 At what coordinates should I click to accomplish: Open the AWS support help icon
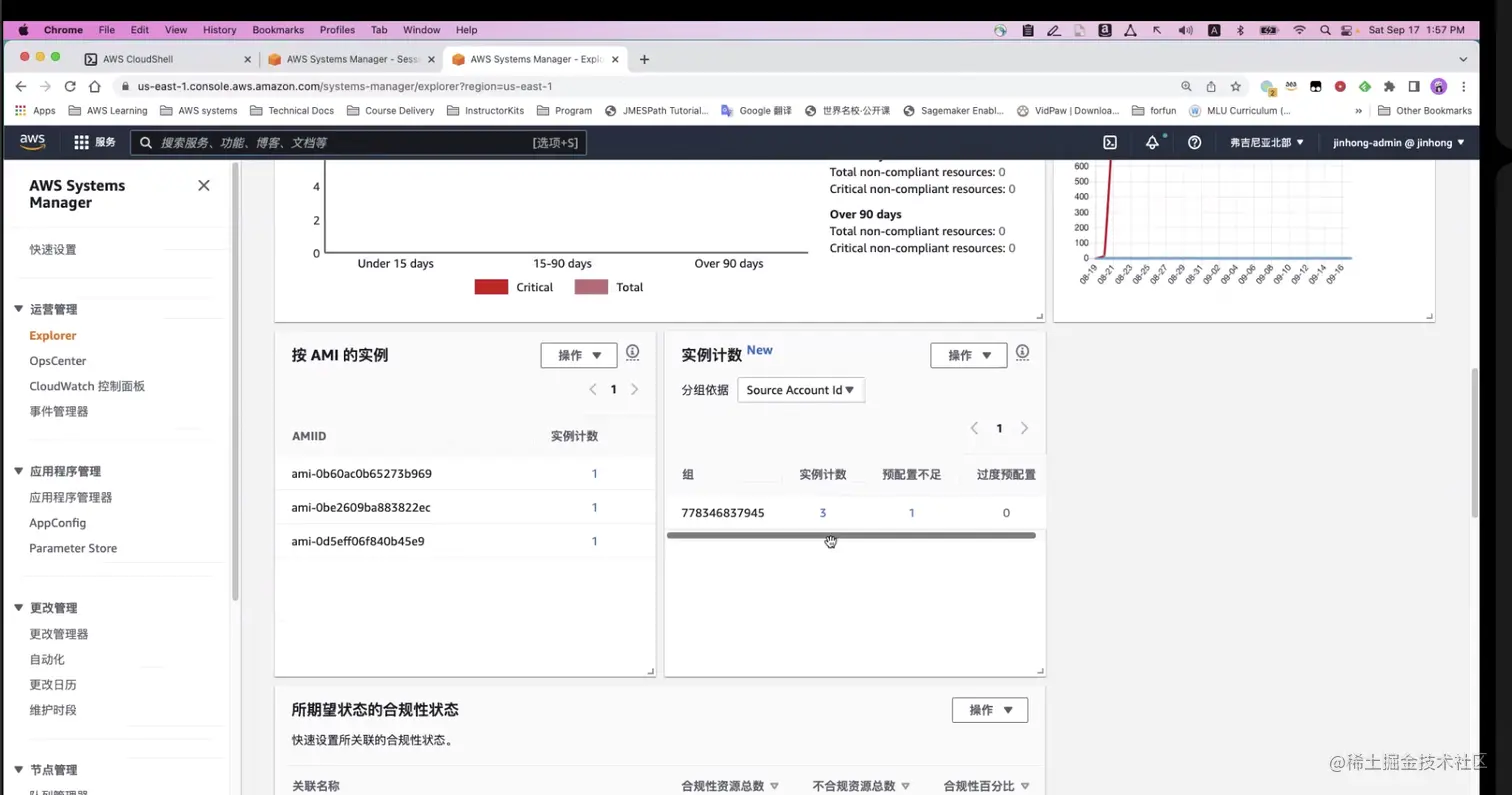(1194, 143)
